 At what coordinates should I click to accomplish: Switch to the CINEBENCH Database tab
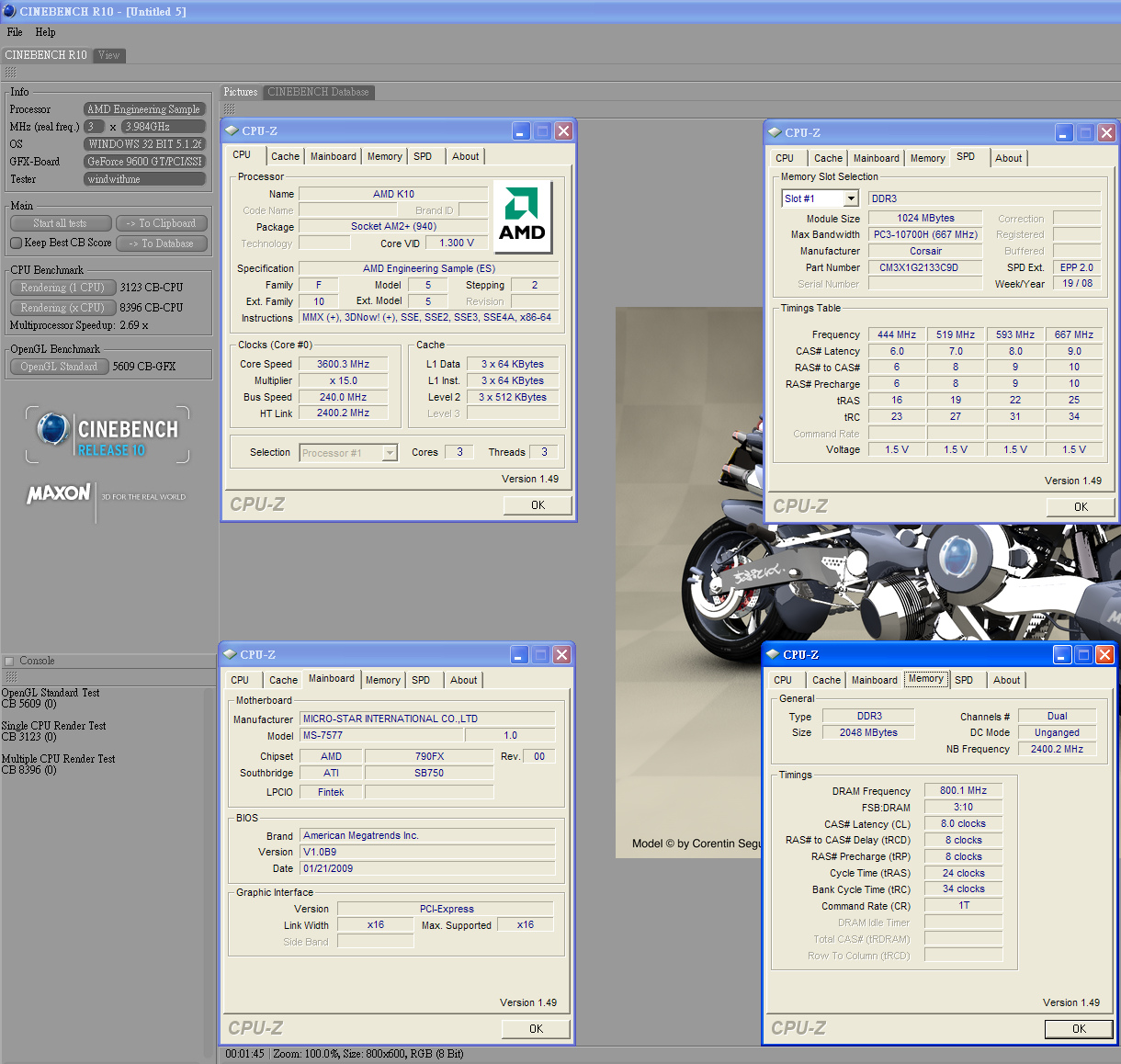point(318,92)
